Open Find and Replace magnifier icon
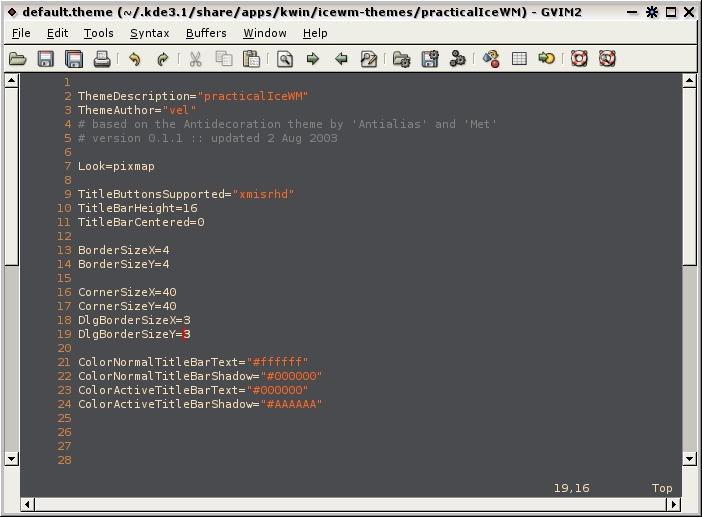 (285, 59)
